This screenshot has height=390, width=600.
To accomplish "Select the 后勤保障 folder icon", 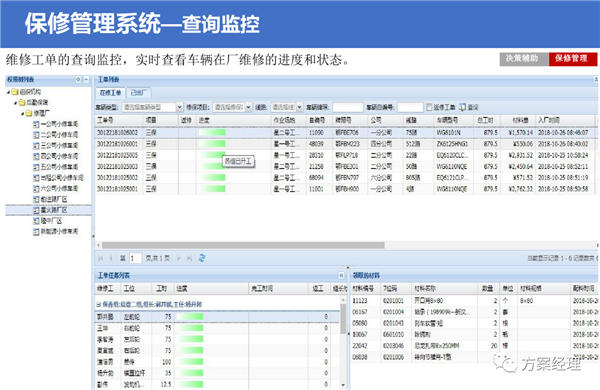I will pyautogui.click(x=22, y=103).
